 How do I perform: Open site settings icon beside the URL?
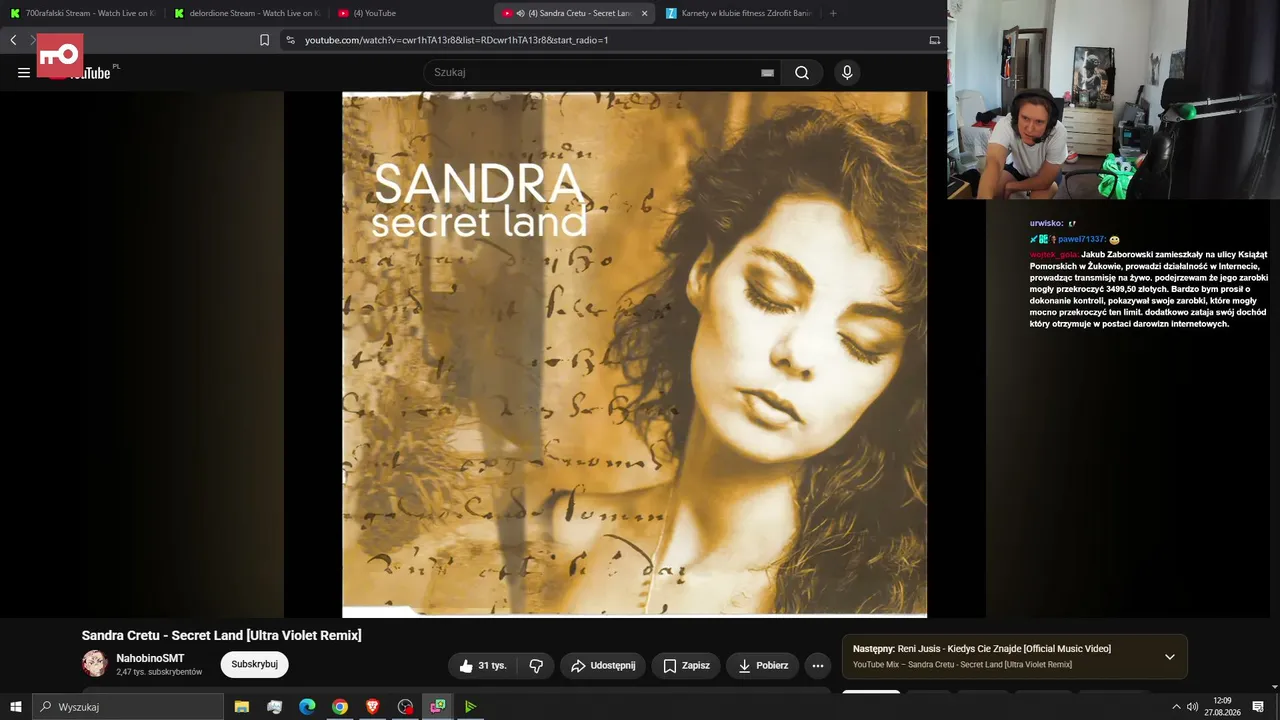click(290, 40)
